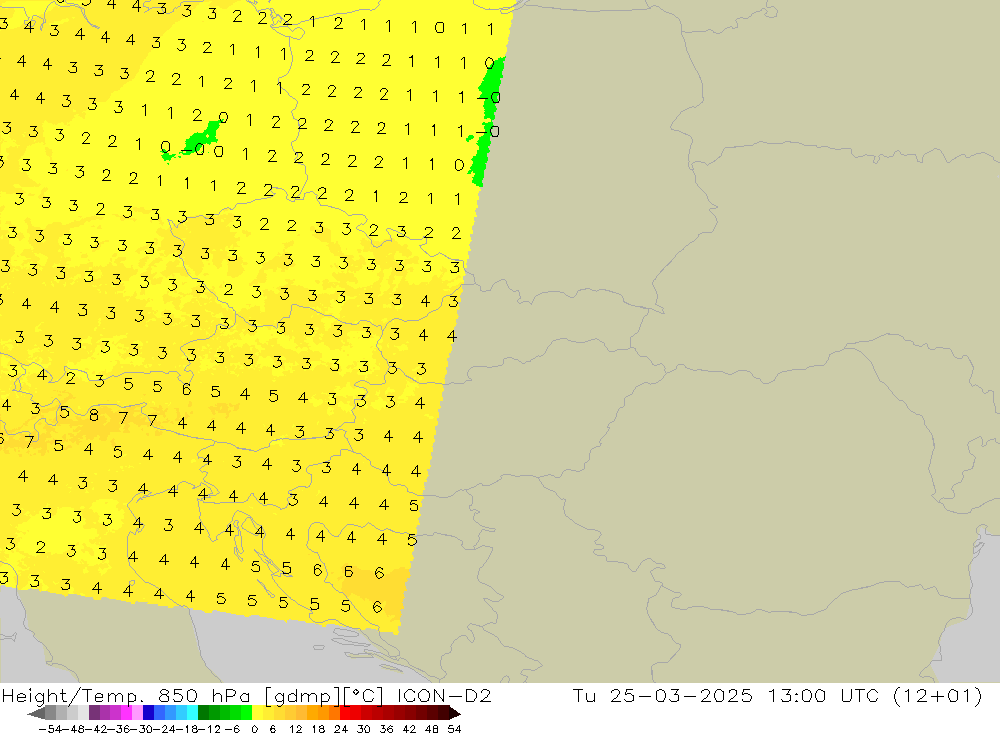Image resolution: width=1000 pixels, height=733 pixels.
Task: Click the '[gdmp][°C]' units label
Action: (x=324, y=695)
